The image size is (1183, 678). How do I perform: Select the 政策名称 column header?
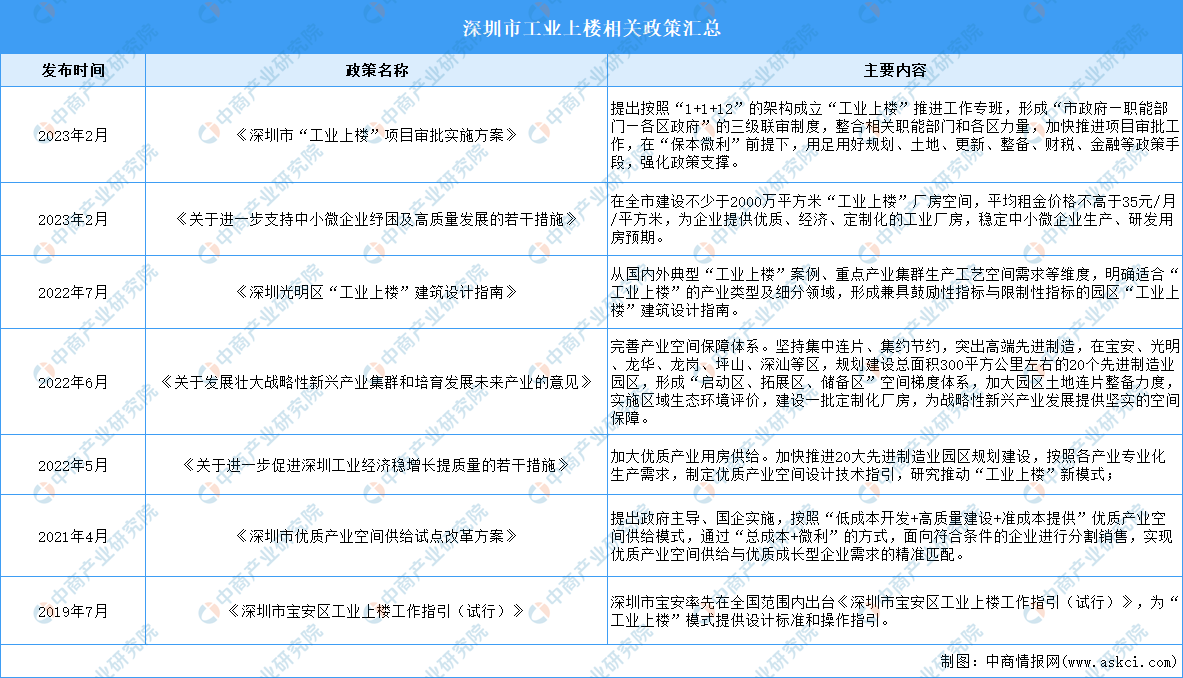[376, 70]
